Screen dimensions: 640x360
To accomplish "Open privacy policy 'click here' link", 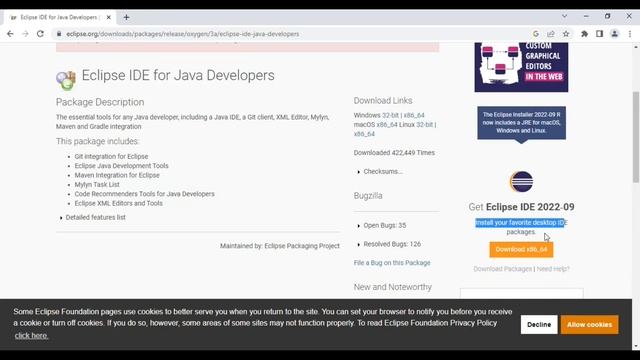I will point(31,336).
